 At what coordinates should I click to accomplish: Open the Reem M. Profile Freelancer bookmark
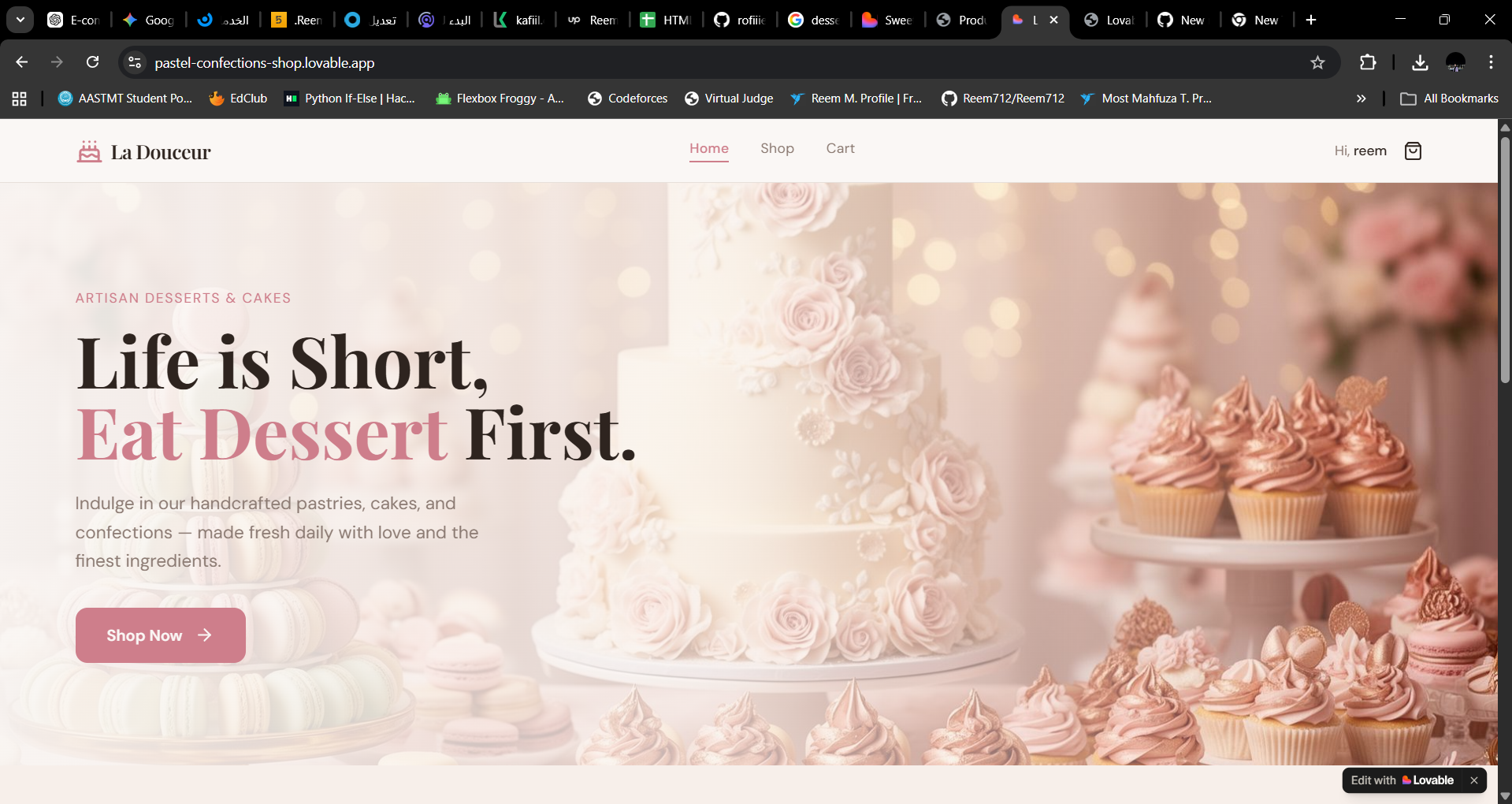[856, 99]
